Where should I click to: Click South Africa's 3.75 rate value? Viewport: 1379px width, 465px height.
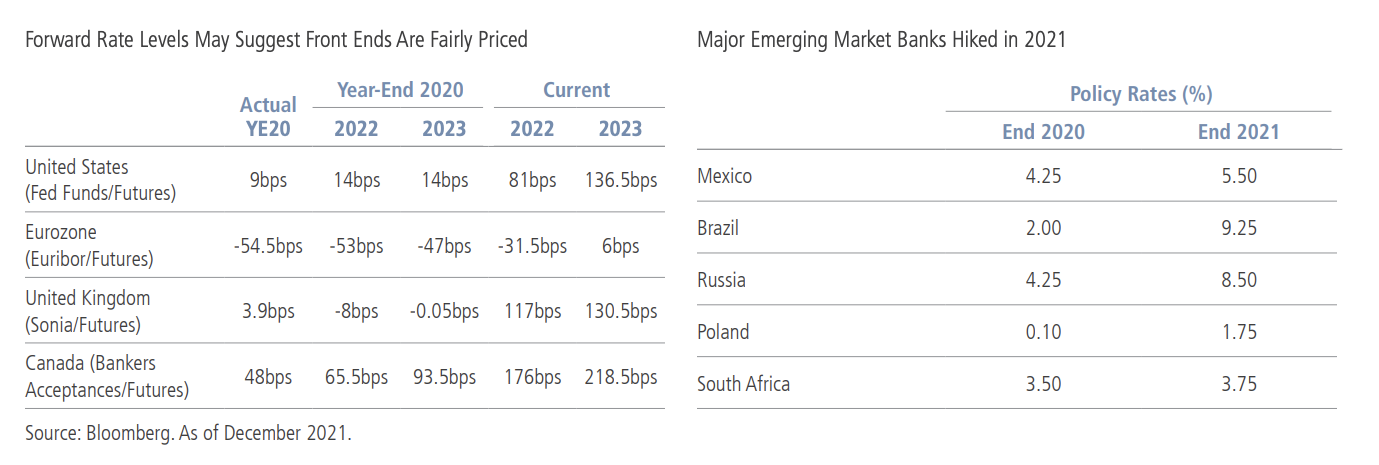click(x=1238, y=385)
